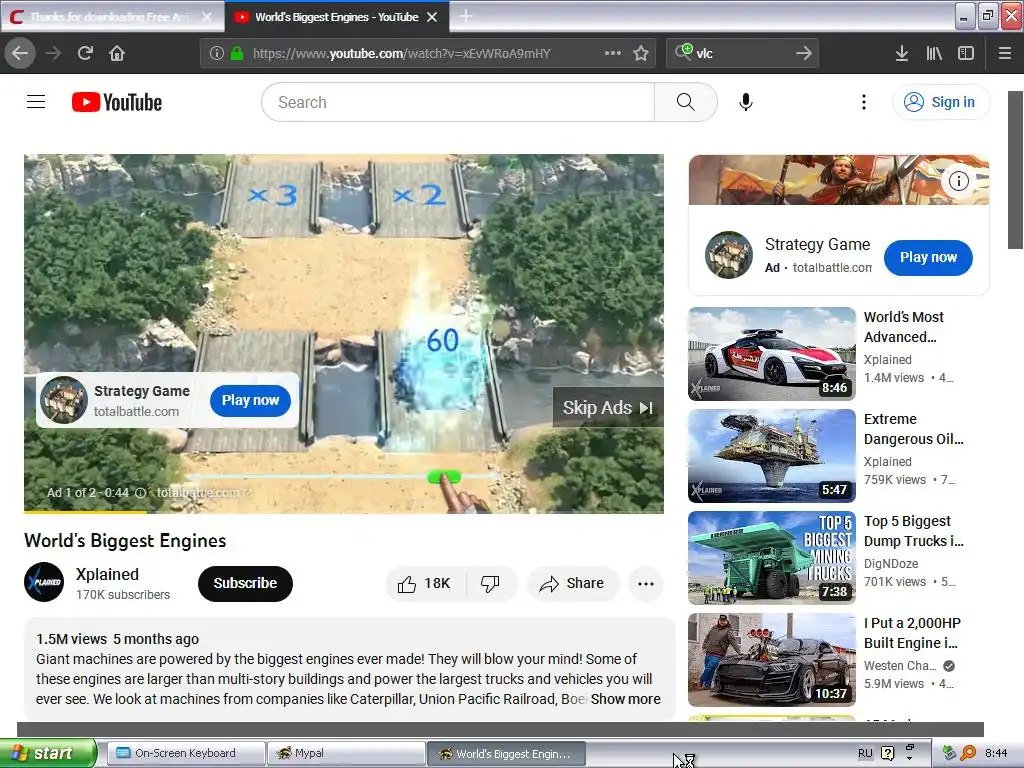
Task: Click the Share button
Action: pos(572,583)
